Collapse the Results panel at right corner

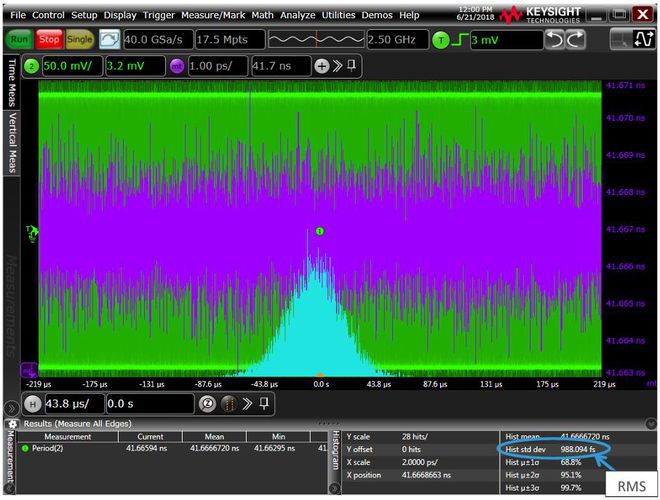coord(651,423)
